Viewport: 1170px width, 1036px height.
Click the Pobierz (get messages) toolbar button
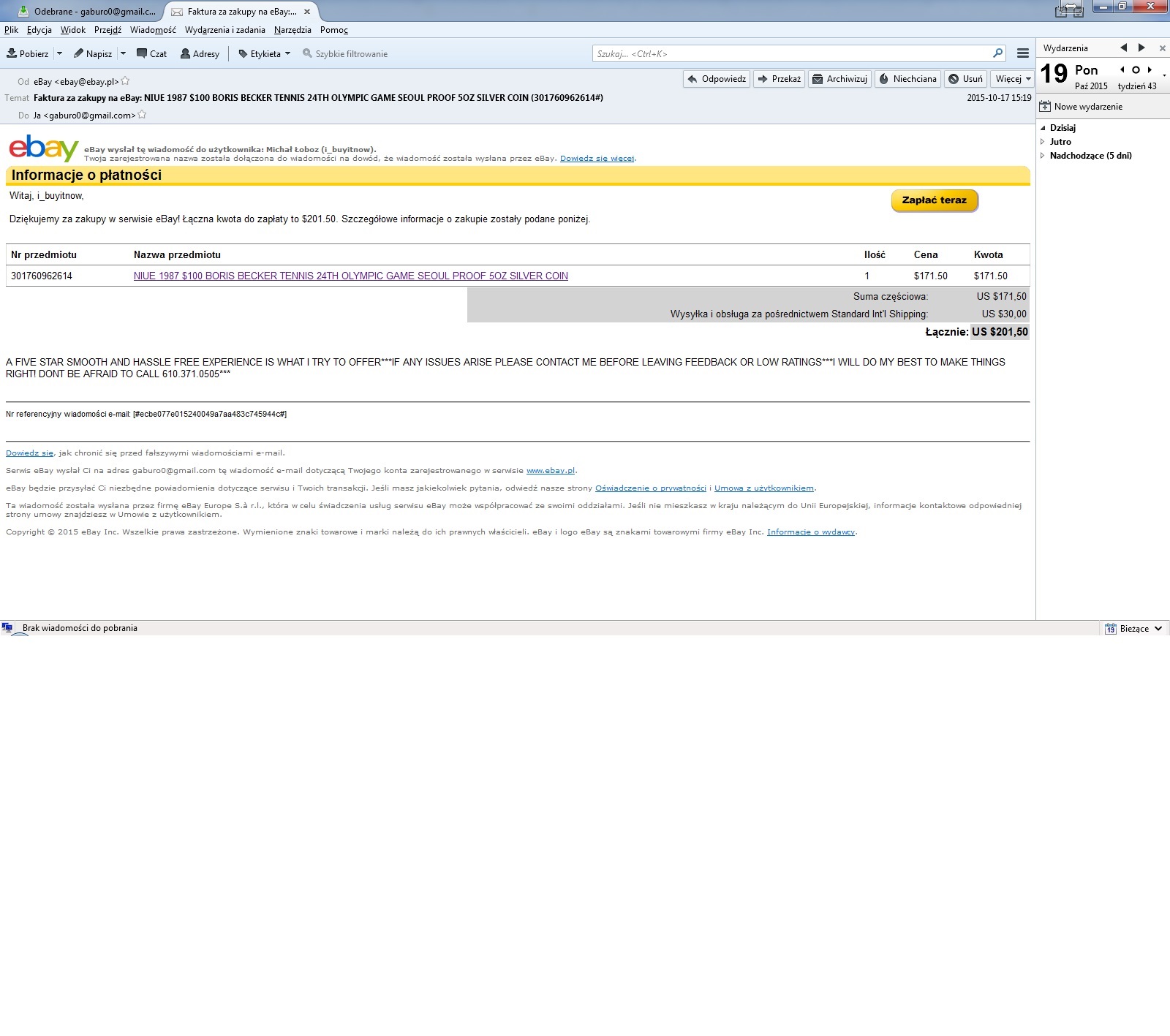(27, 53)
